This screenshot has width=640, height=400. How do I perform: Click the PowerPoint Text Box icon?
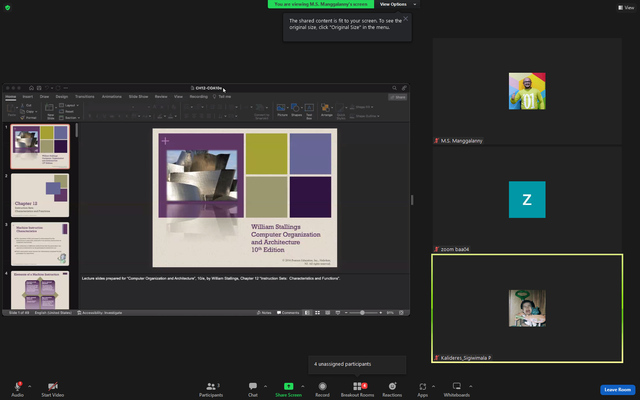coord(309,107)
